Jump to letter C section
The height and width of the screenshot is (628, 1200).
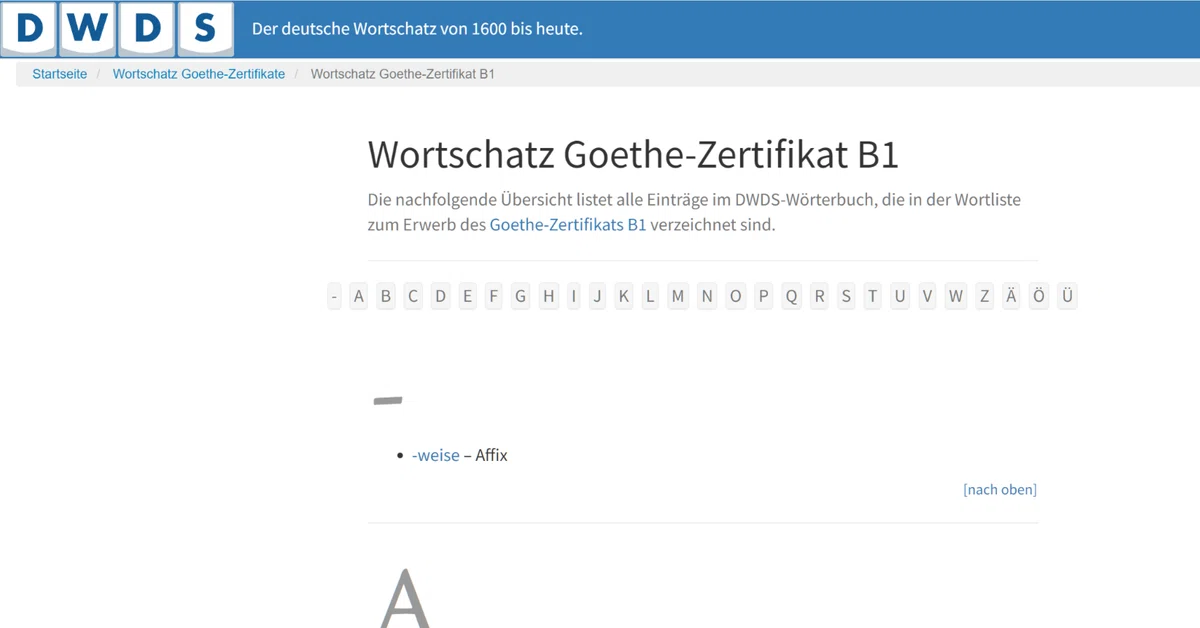coord(413,296)
